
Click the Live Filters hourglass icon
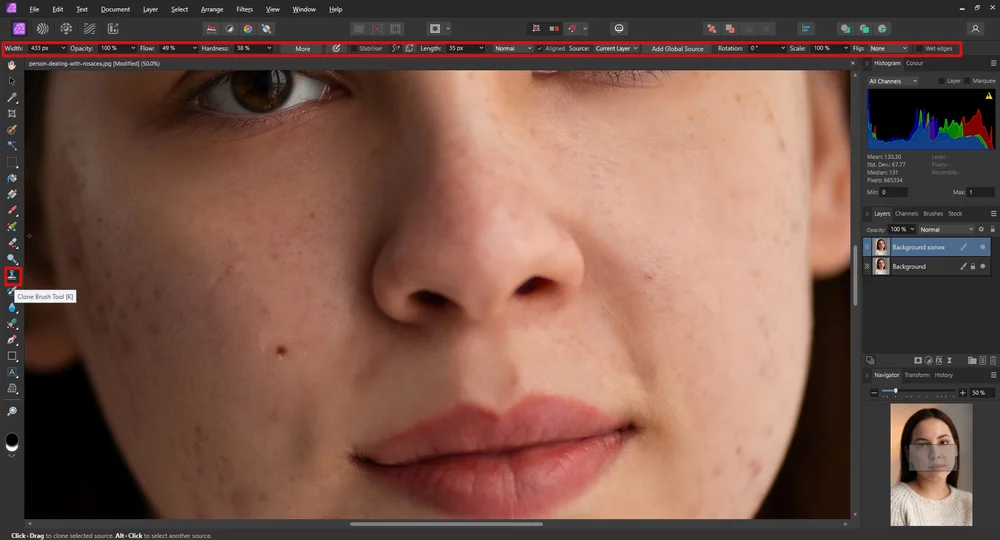point(949,361)
